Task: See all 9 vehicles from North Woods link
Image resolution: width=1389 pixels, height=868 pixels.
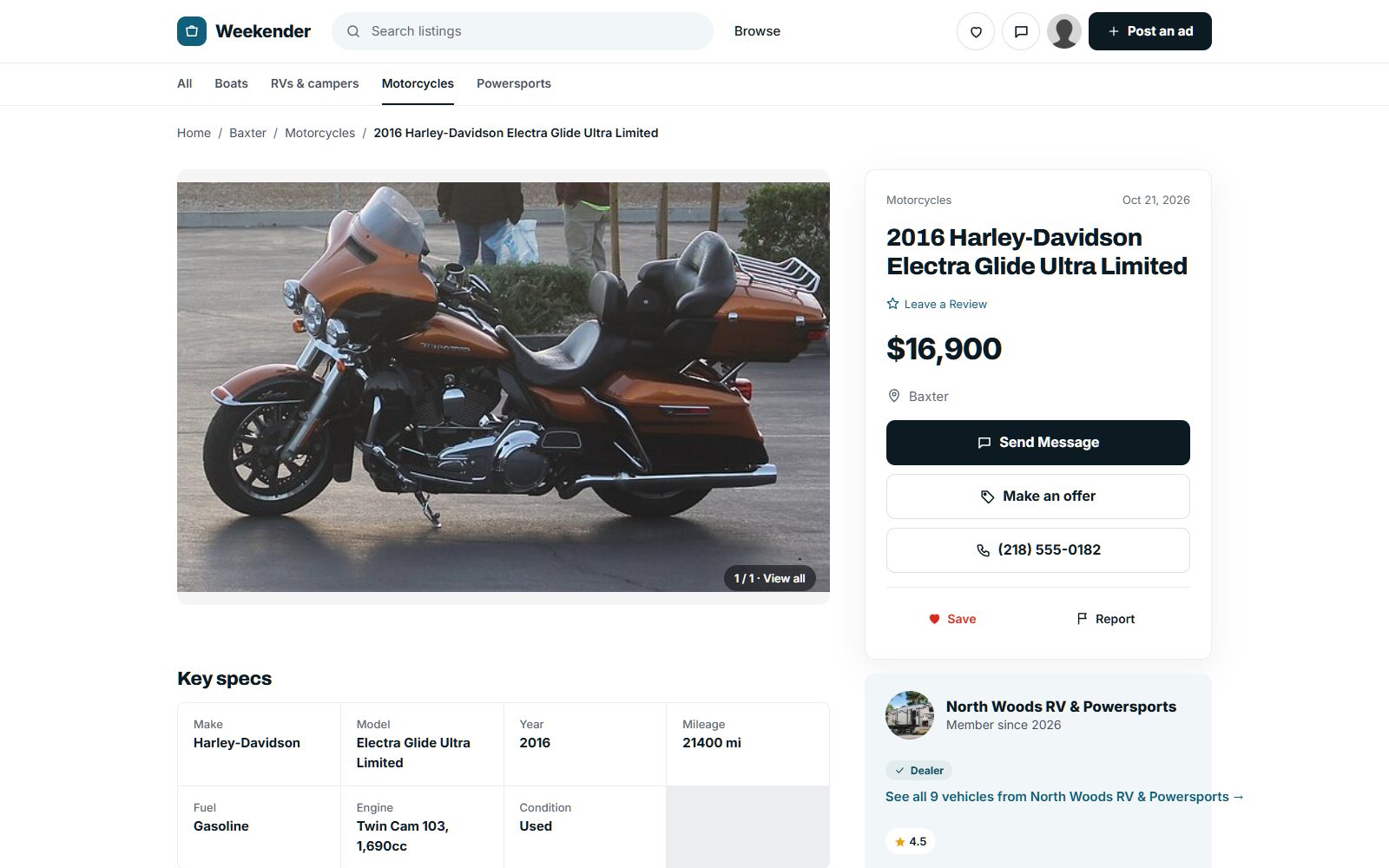Action: [x=1065, y=797]
